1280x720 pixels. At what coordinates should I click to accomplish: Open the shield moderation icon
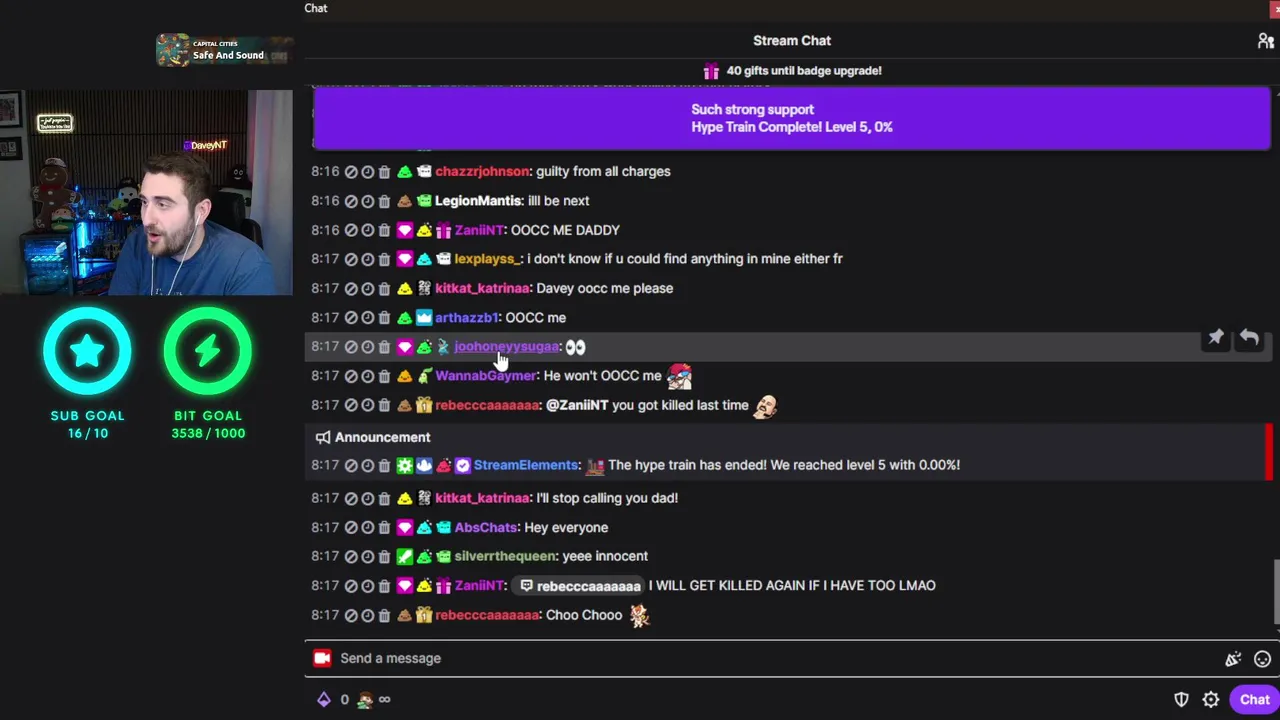click(1181, 700)
